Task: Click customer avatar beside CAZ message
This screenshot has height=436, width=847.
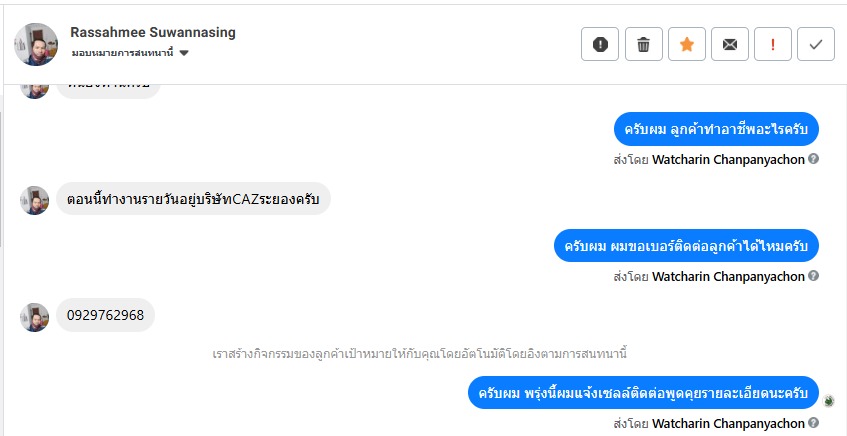Action: click(35, 200)
